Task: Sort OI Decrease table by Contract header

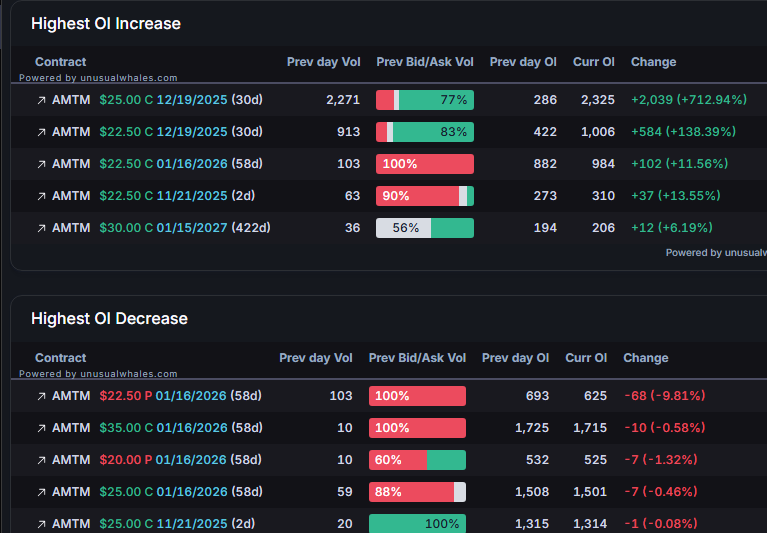Action: pyautogui.click(x=61, y=358)
